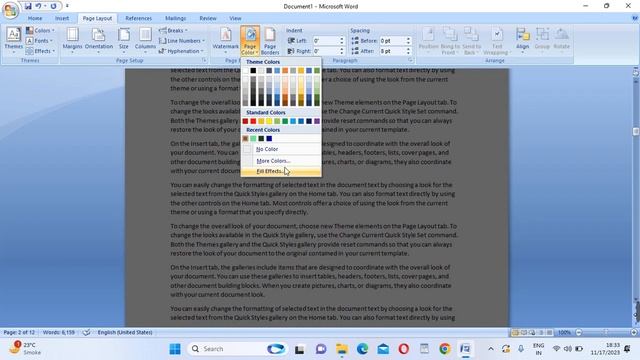Viewport: 640px width, 360px height.
Task: Open the Watermark gallery
Action: (225, 41)
